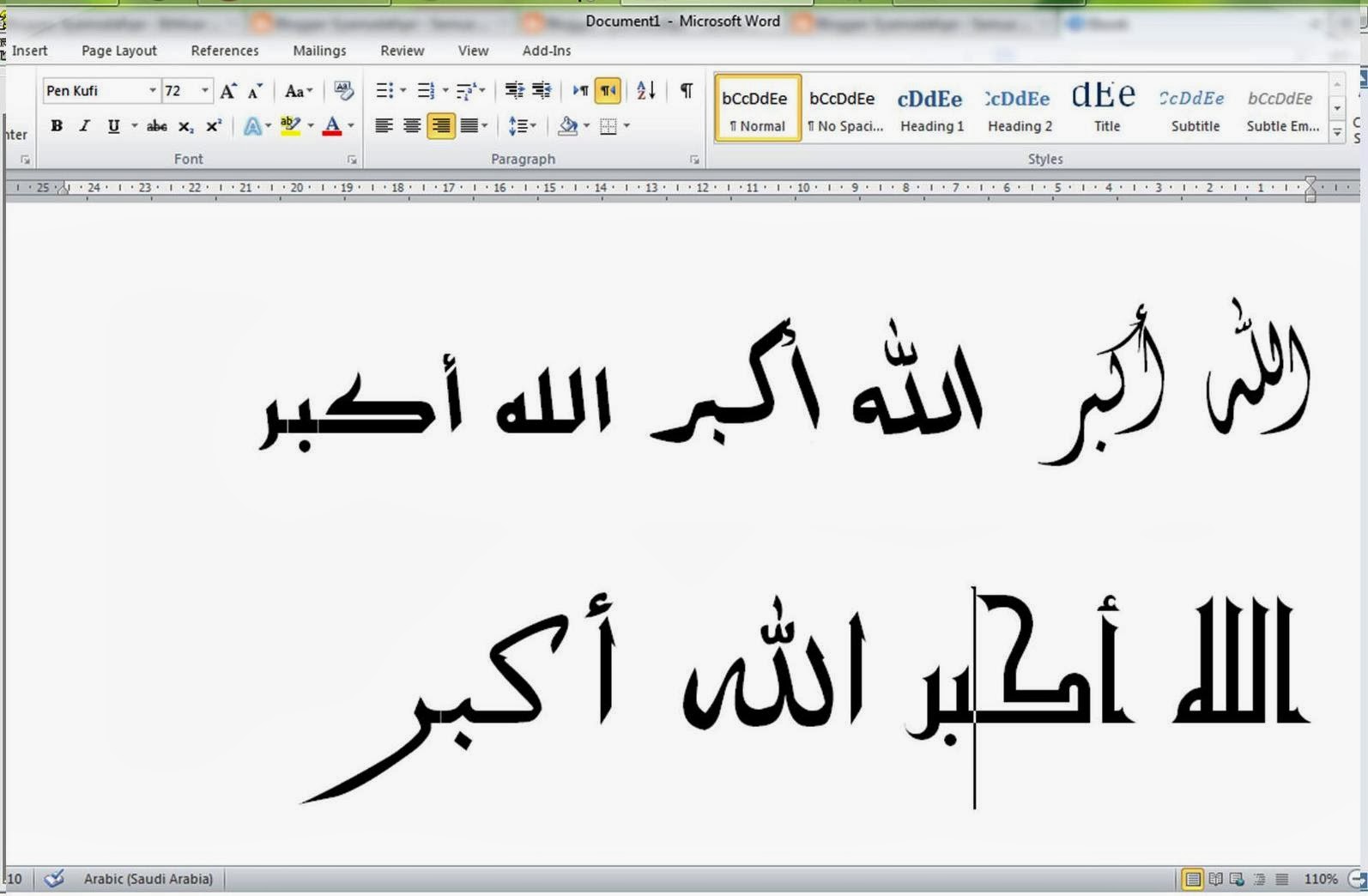
Task: Apply the red font color button
Action: pos(332,126)
